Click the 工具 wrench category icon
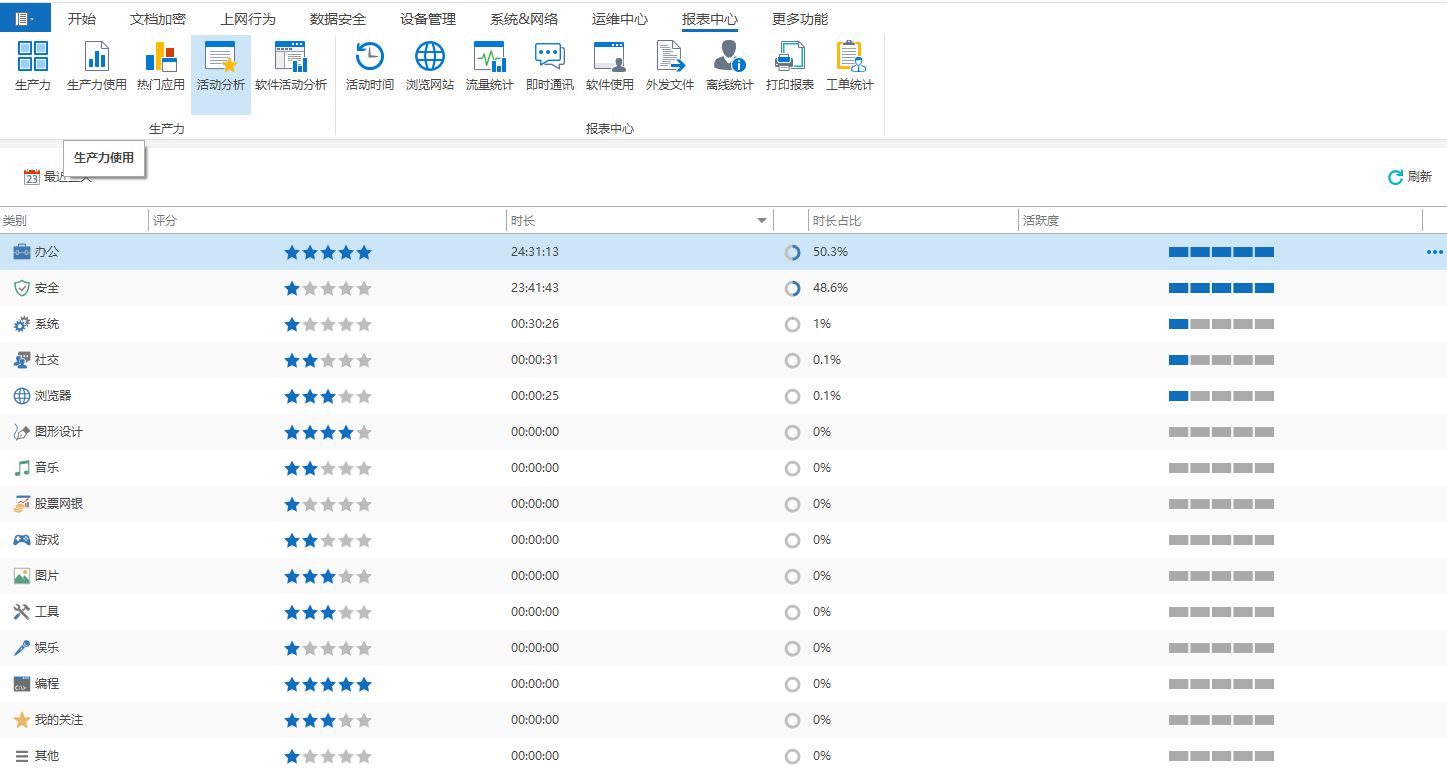The height and width of the screenshot is (781, 1447). [x=22, y=612]
